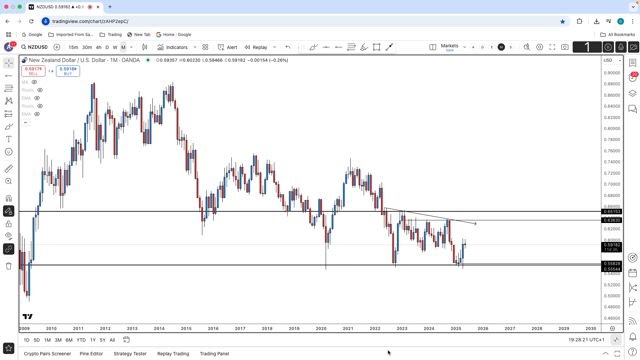
Task: Select the trend line drawing tool
Action: [9, 76]
